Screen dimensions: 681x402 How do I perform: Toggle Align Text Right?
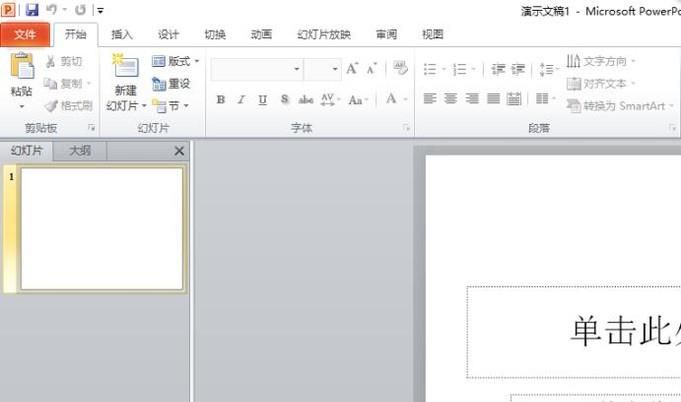coord(472,99)
